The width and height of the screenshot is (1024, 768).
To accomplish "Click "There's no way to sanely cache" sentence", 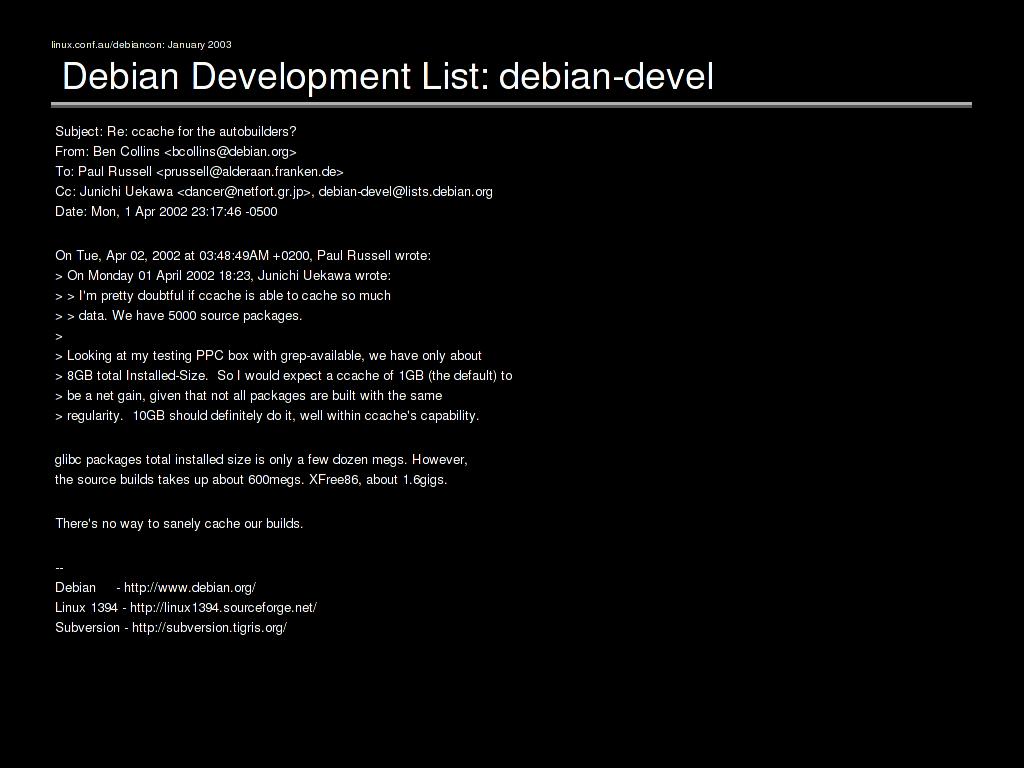I will pos(179,523).
